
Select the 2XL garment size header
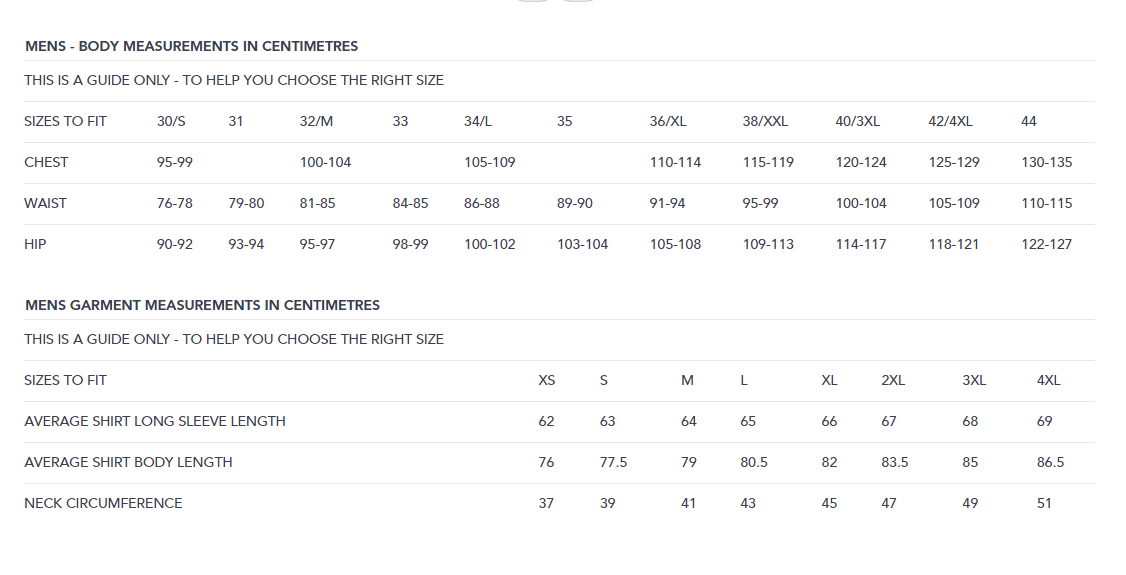[893, 380]
